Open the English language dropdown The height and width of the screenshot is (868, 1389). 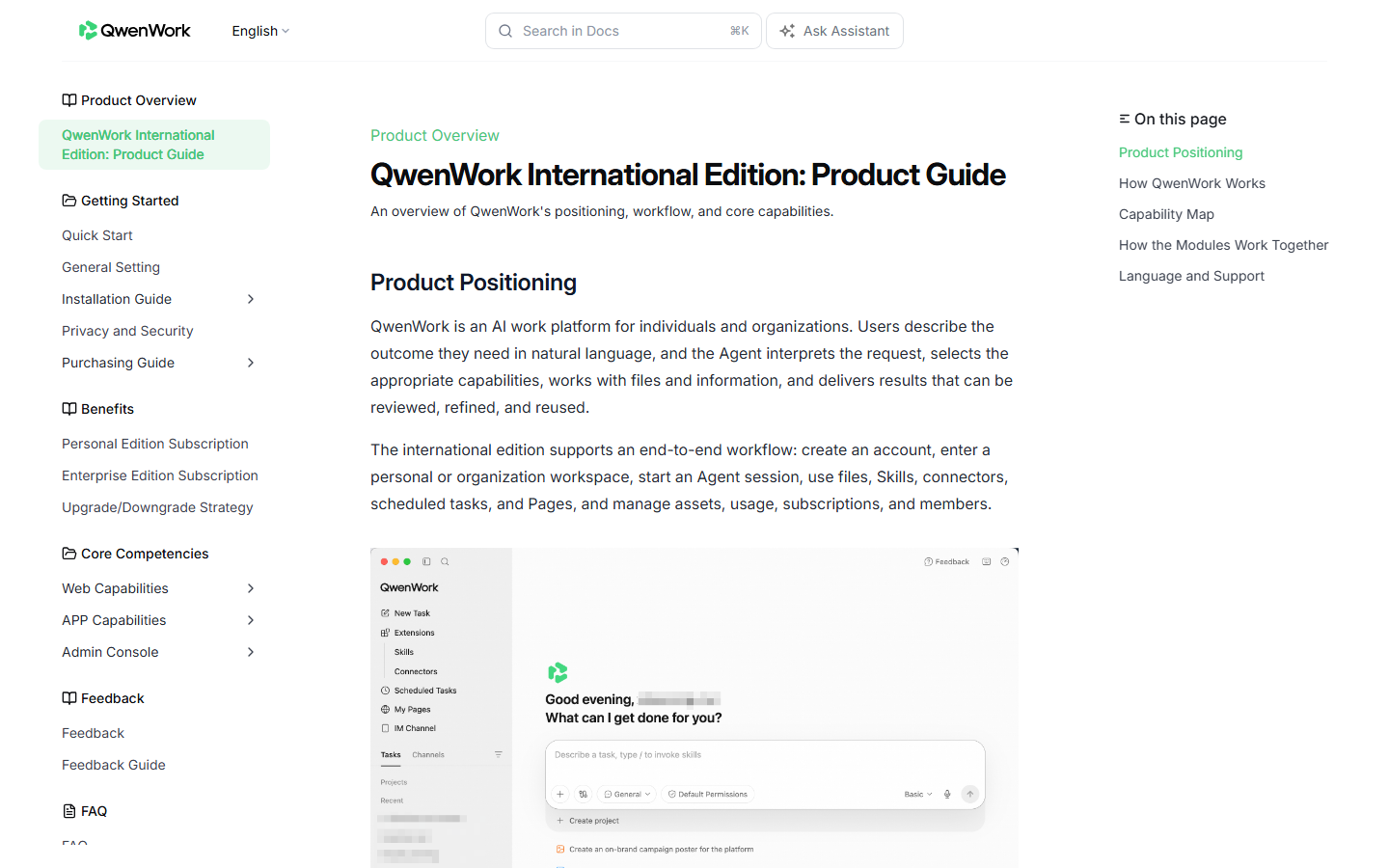pos(260,31)
